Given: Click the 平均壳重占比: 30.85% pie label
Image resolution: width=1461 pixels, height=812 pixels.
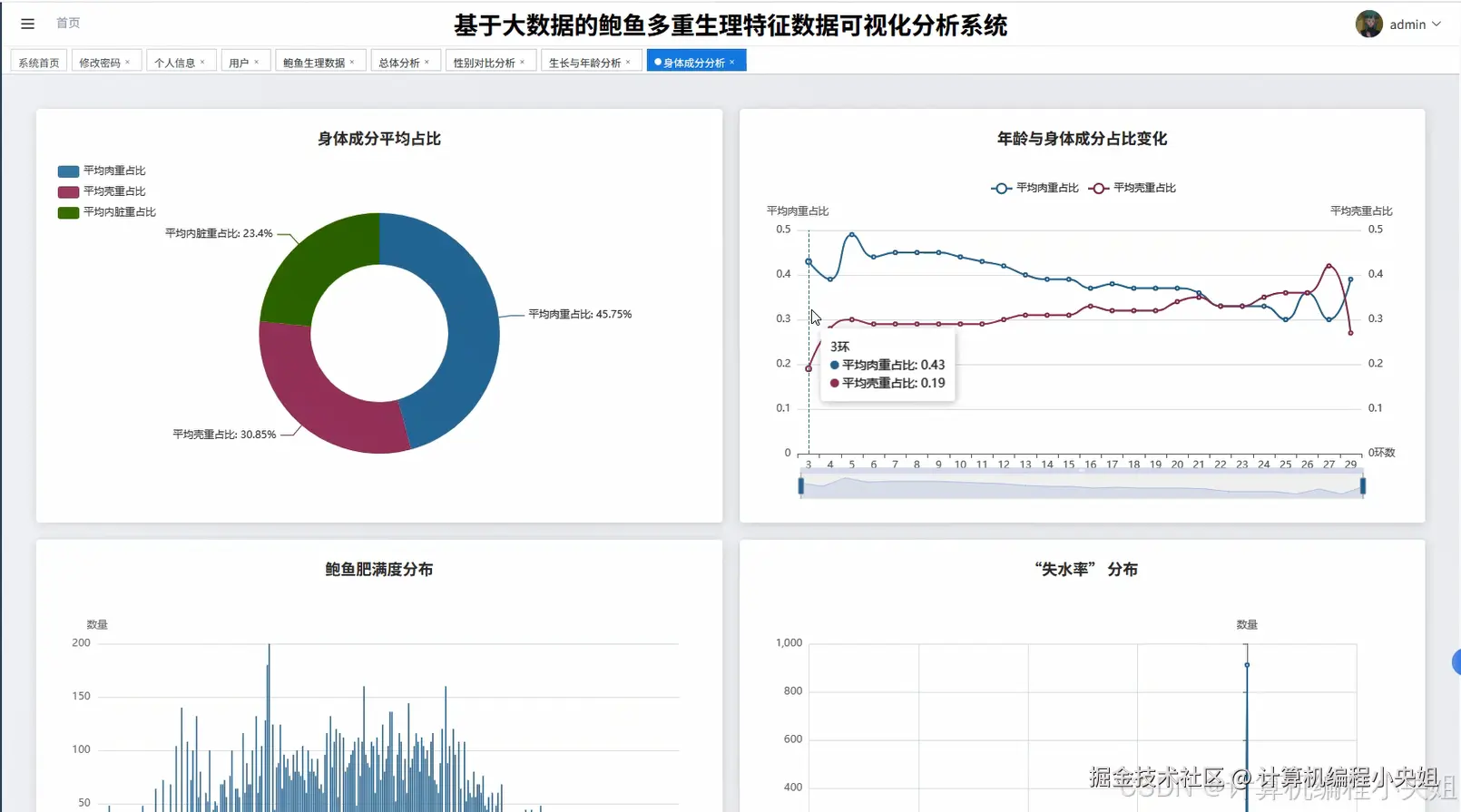Looking at the screenshot, I should pos(224,435).
